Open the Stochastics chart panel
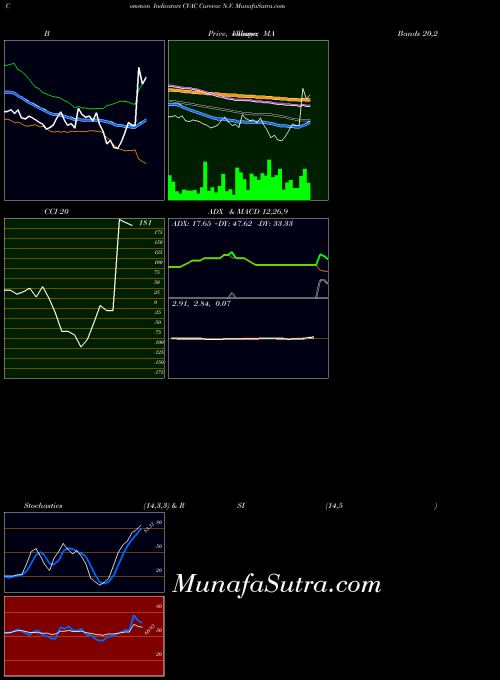500x680 pixels. (x=85, y=552)
